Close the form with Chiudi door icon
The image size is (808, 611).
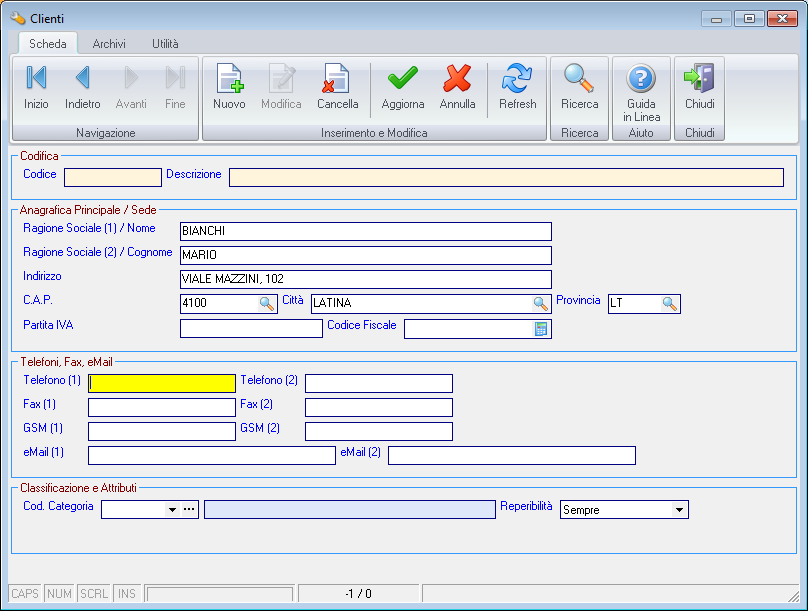click(x=700, y=88)
